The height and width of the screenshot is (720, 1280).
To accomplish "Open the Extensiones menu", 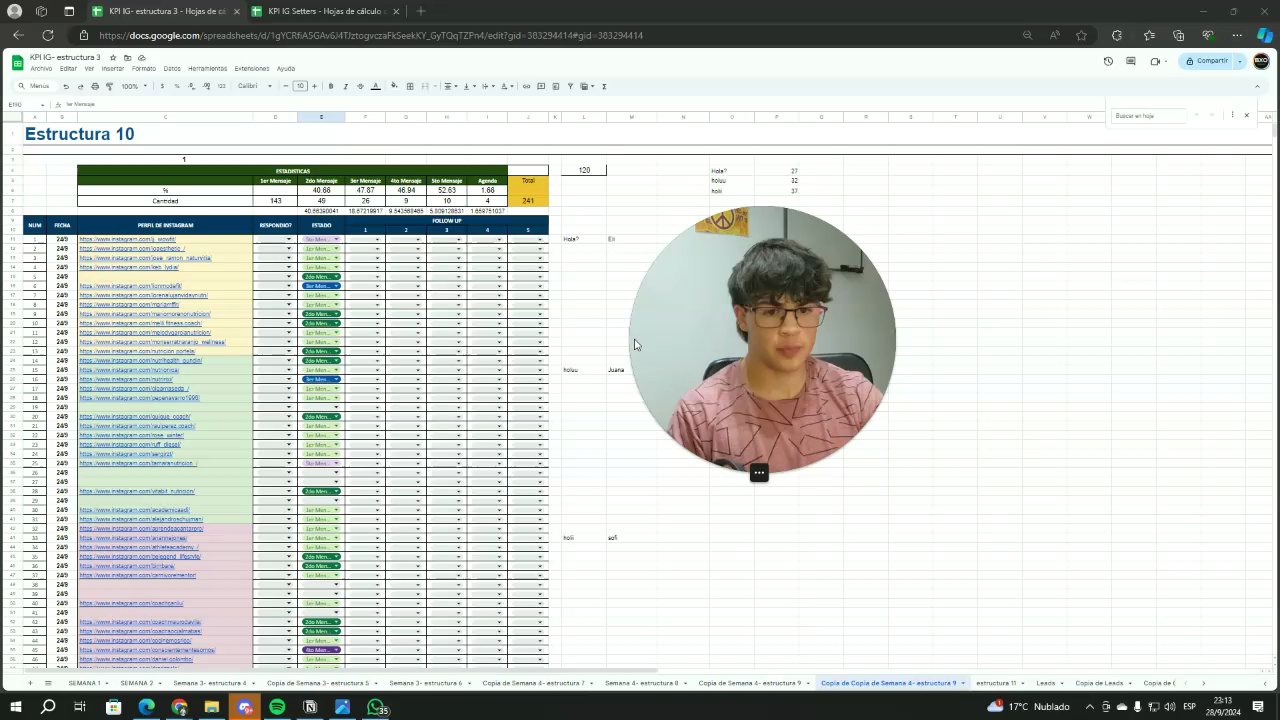I will pos(252,69).
